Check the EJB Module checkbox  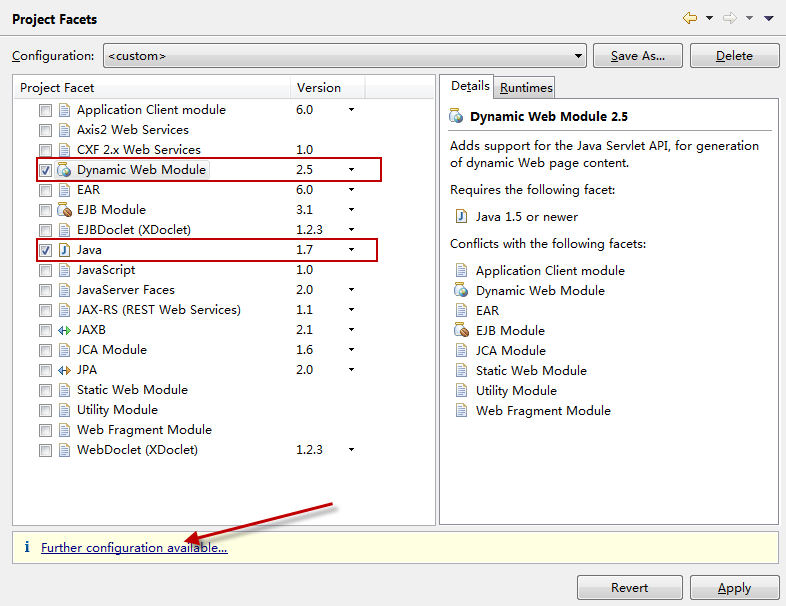[45, 210]
